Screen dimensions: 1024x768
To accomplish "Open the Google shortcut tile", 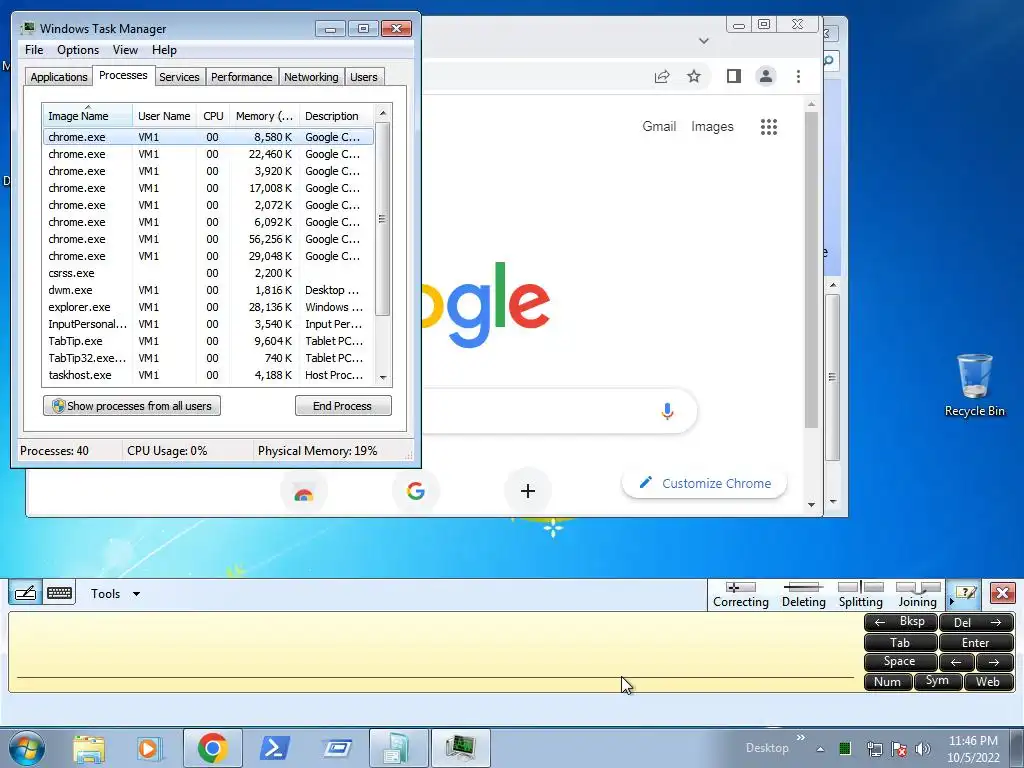I will point(415,491).
